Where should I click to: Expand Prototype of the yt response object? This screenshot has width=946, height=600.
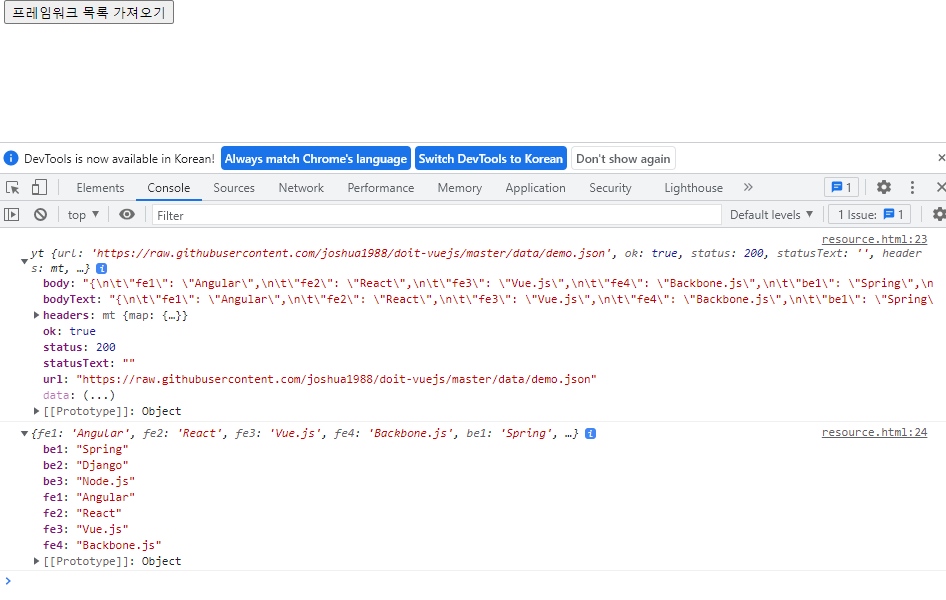pos(36,411)
